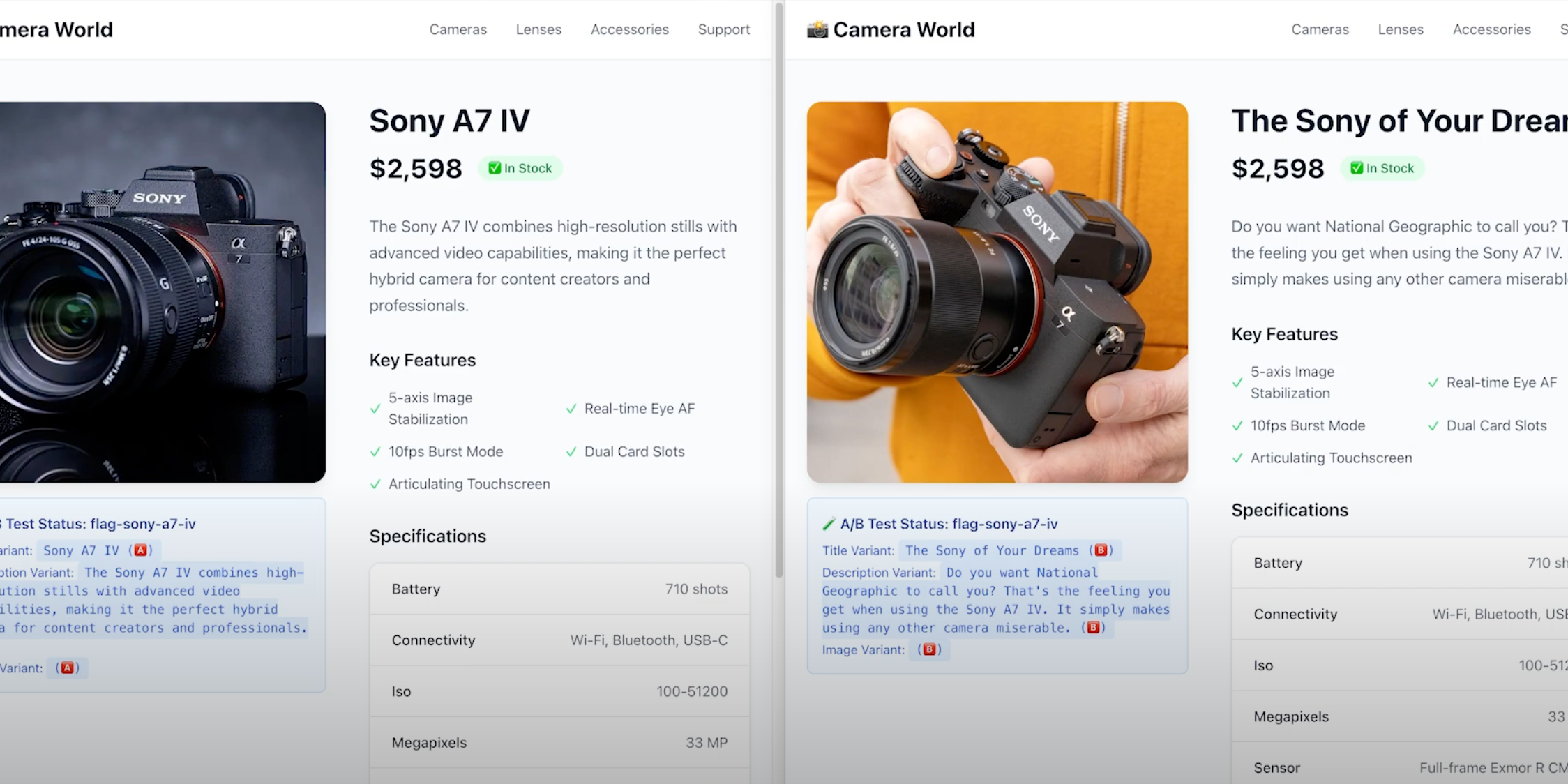Screen dimensions: 1568x784
Task: Open the Cameras menu in the left page
Action: (458, 29)
